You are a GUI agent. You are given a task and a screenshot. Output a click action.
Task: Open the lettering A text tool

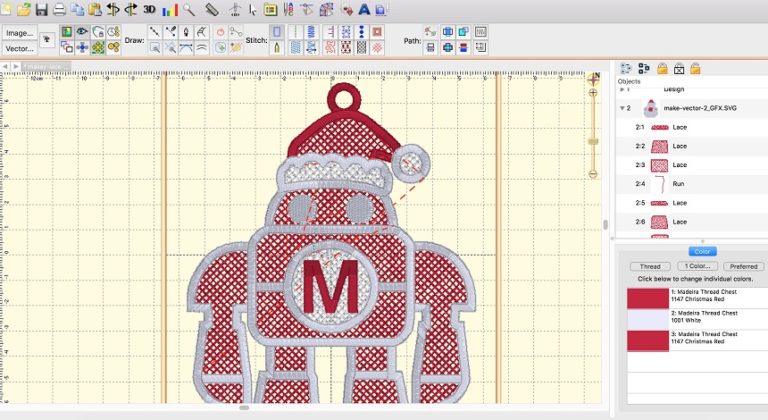pyautogui.click(x=365, y=9)
